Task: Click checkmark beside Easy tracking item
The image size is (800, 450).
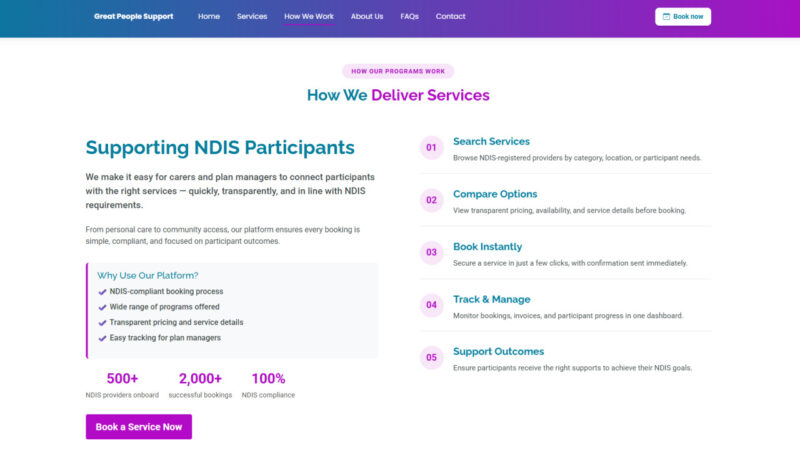Action: click(x=102, y=338)
